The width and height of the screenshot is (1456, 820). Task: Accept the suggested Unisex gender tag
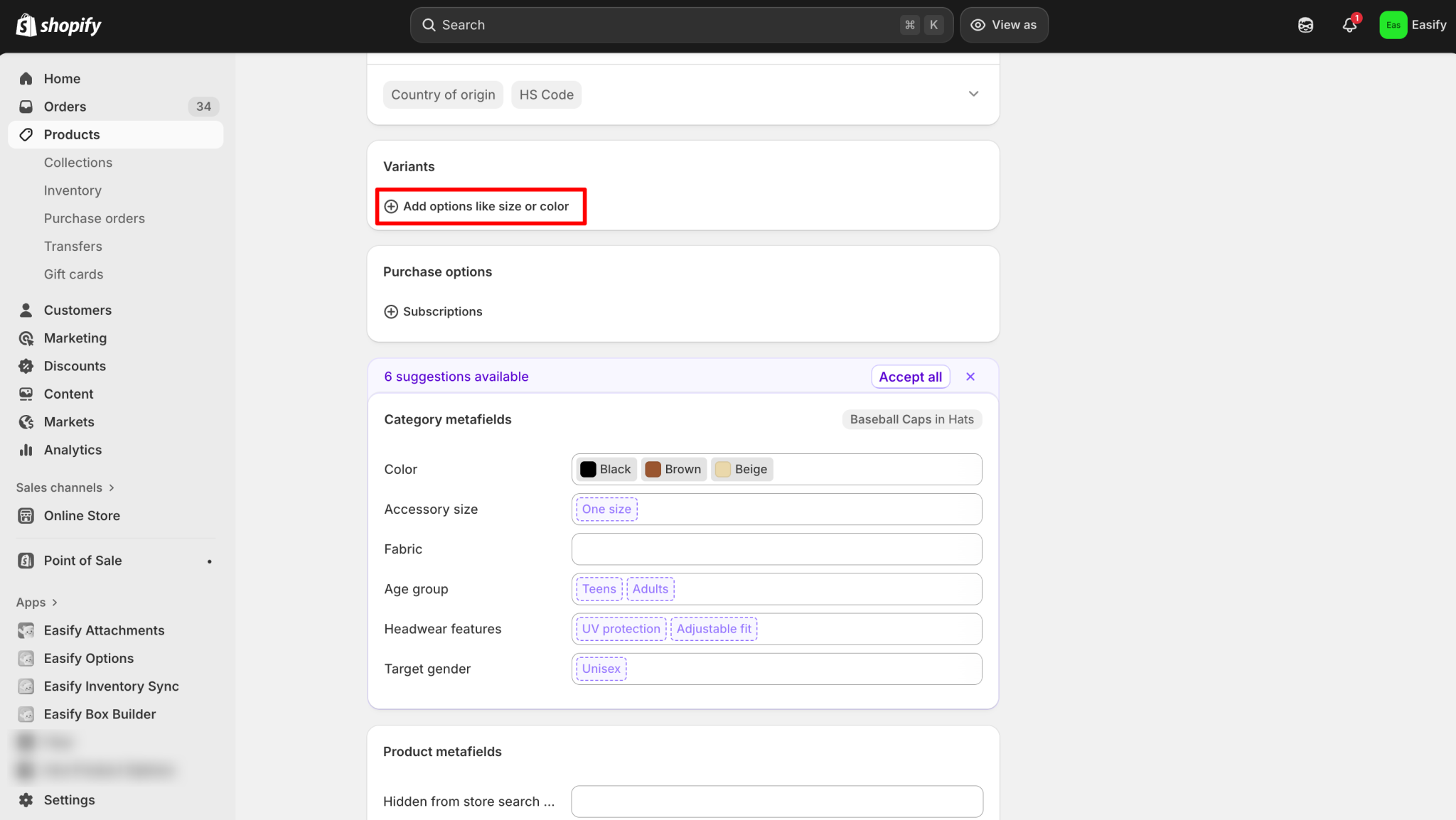click(601, 669)
